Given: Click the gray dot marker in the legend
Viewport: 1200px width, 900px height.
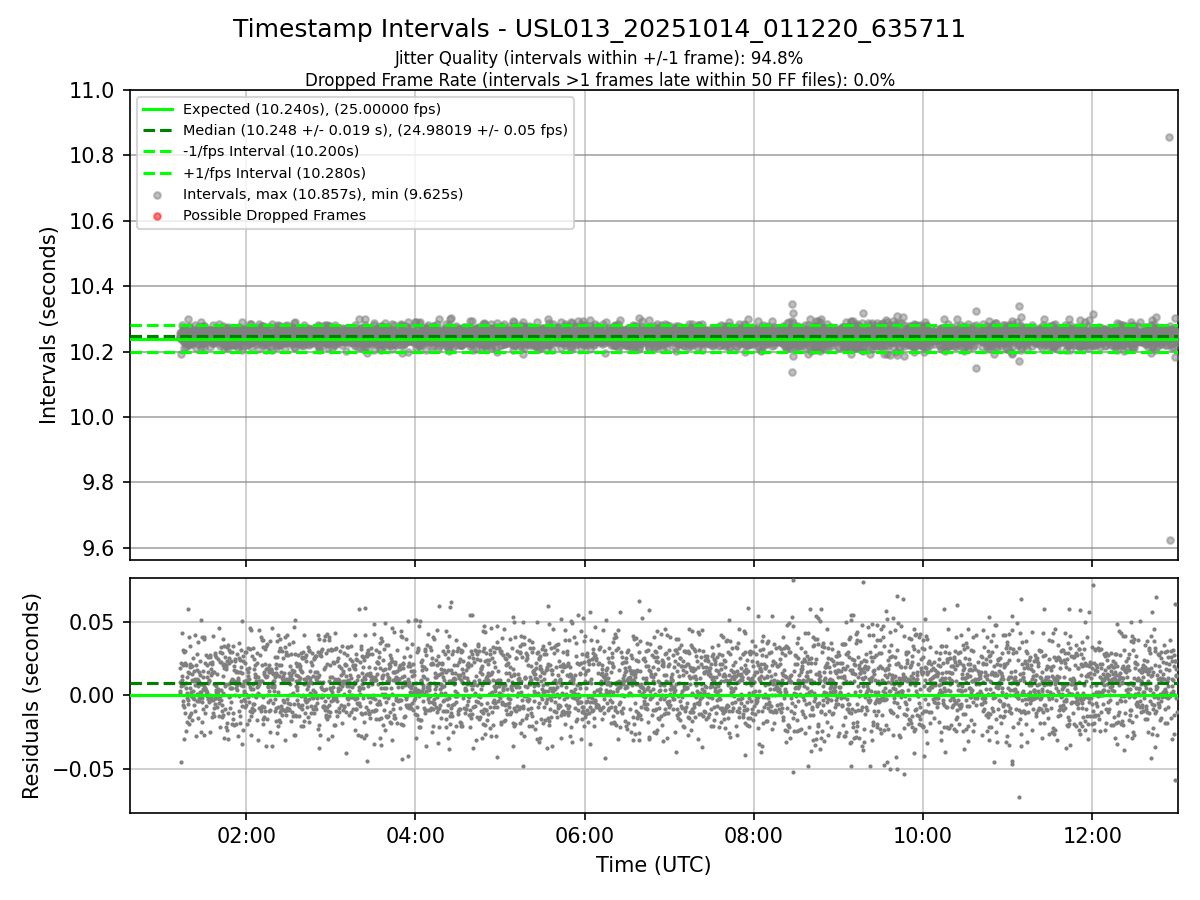Looking at the screenshot, I should [159, 194].
